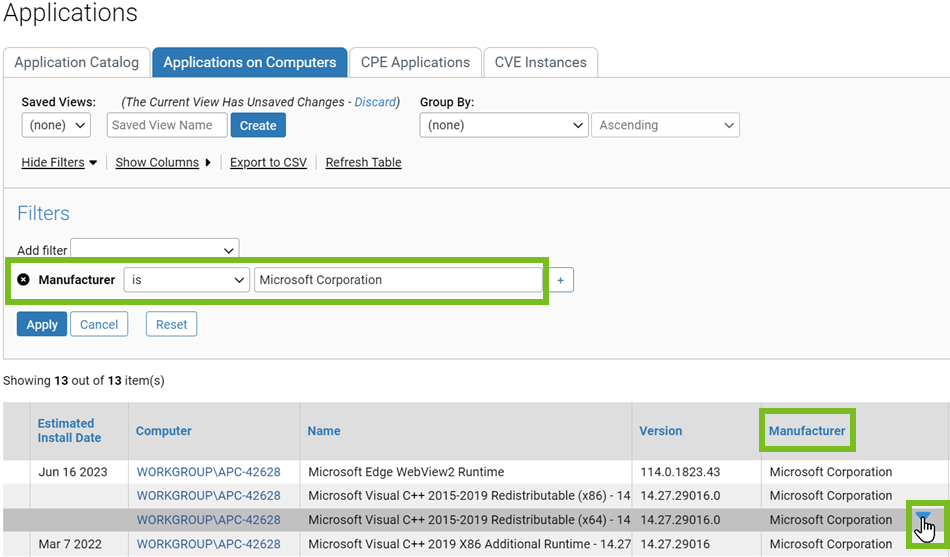Image resolution: width=950 pixels, height=557 pixels.
Task: Collapse filters via Hide Filters
Action: coord(59,162)
